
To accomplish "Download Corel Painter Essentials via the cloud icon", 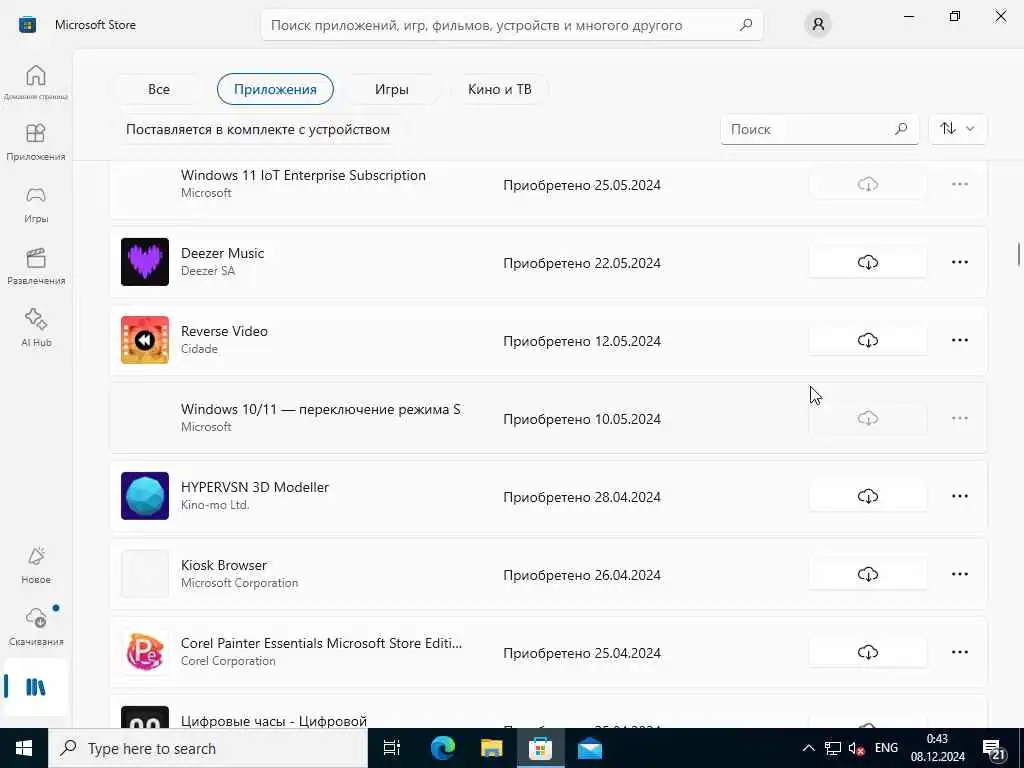I will pyautogui.click(x=867, y=652).
